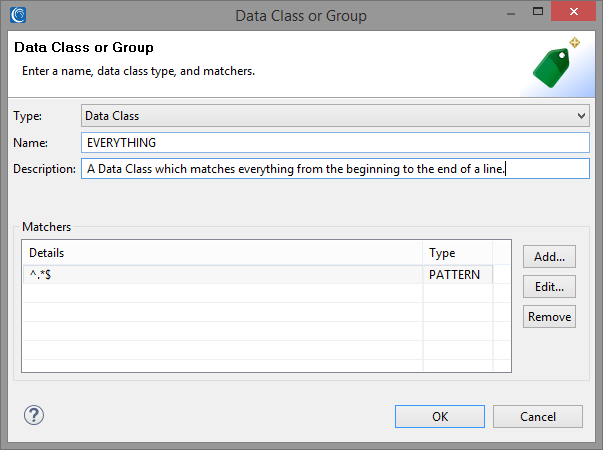Click the Data Class or Group title bar text
603x450 pixels.
point(301,16)
